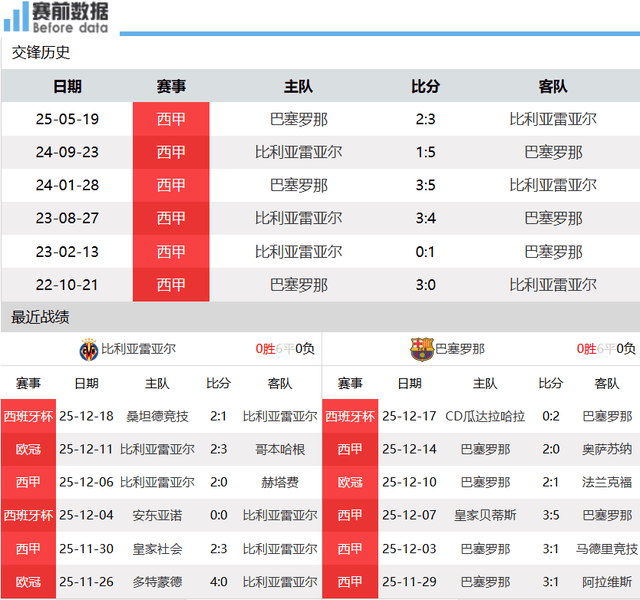Image resolution: width=640 pixels, height=600 pixels.
Task: Click the Villarreal club crest icon
Action: [88, 349]
